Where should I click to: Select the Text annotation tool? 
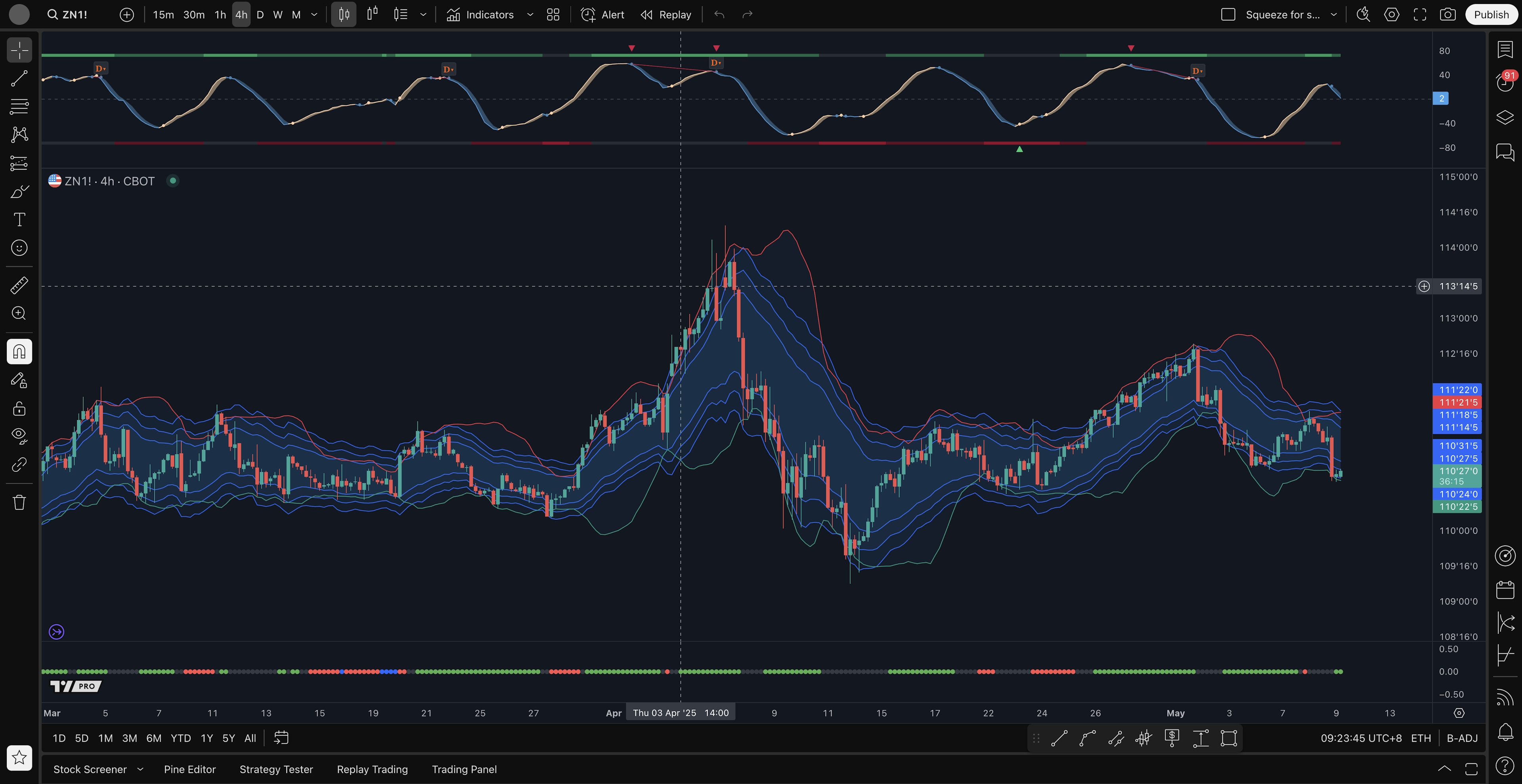19,219
